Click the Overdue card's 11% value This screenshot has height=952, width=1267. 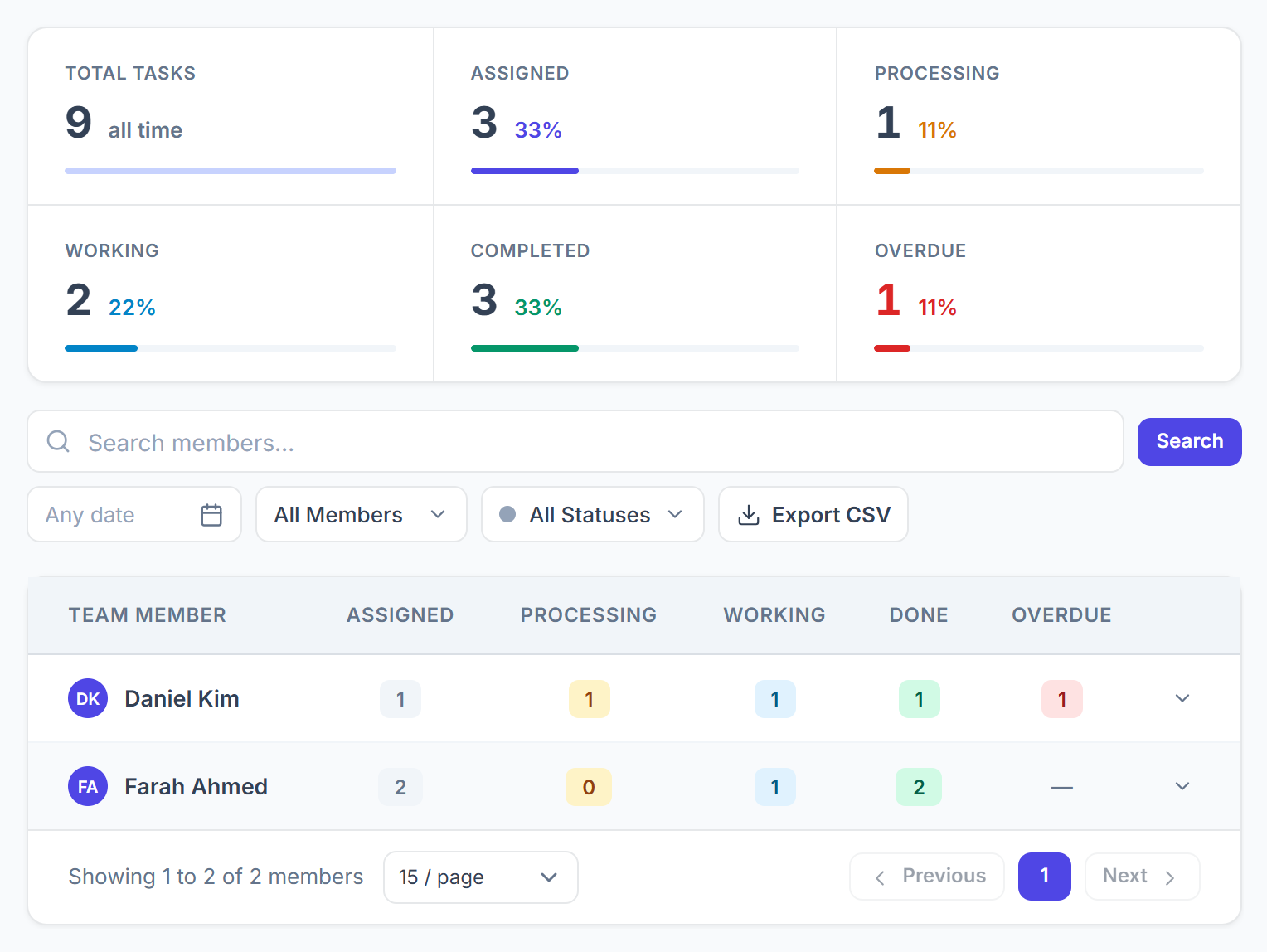pos(937,308)
